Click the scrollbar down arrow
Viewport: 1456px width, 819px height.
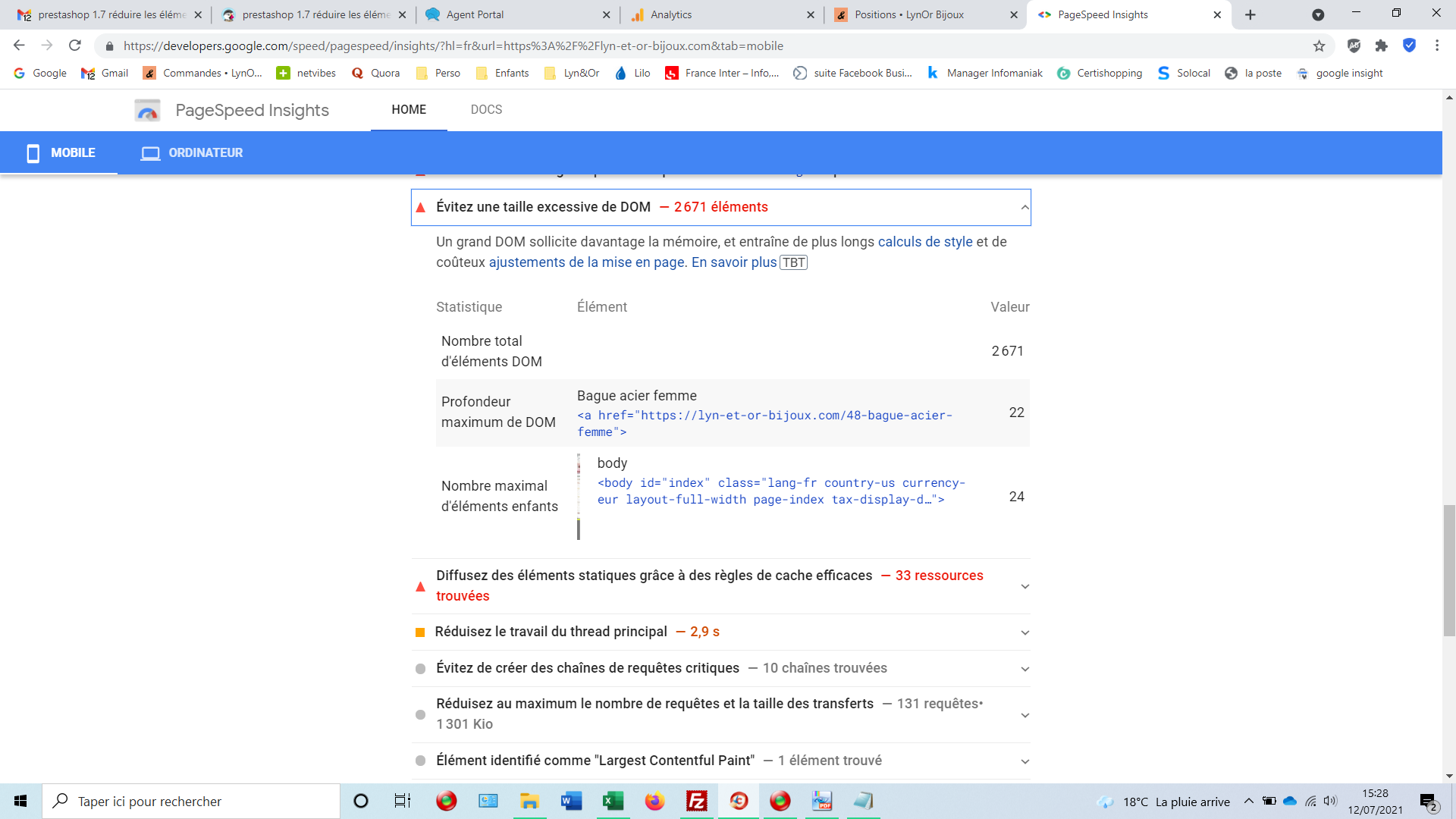pos(1449,776)
